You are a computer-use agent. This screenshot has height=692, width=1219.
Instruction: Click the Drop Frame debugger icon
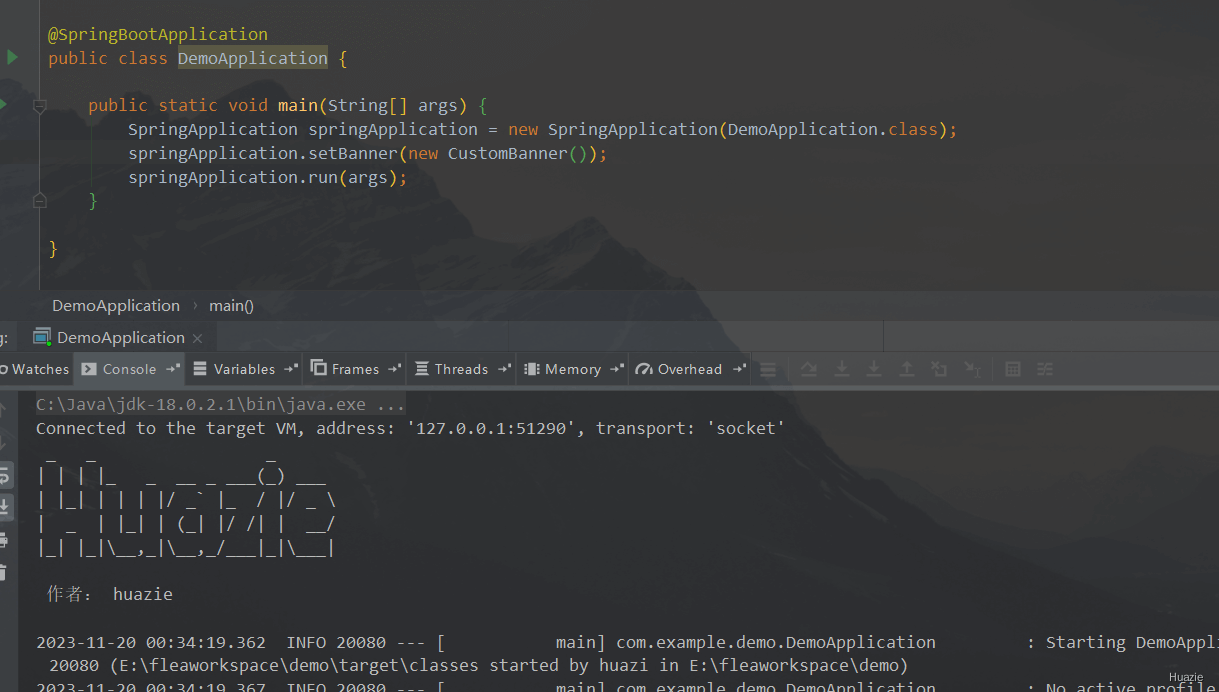coord(939,369)
